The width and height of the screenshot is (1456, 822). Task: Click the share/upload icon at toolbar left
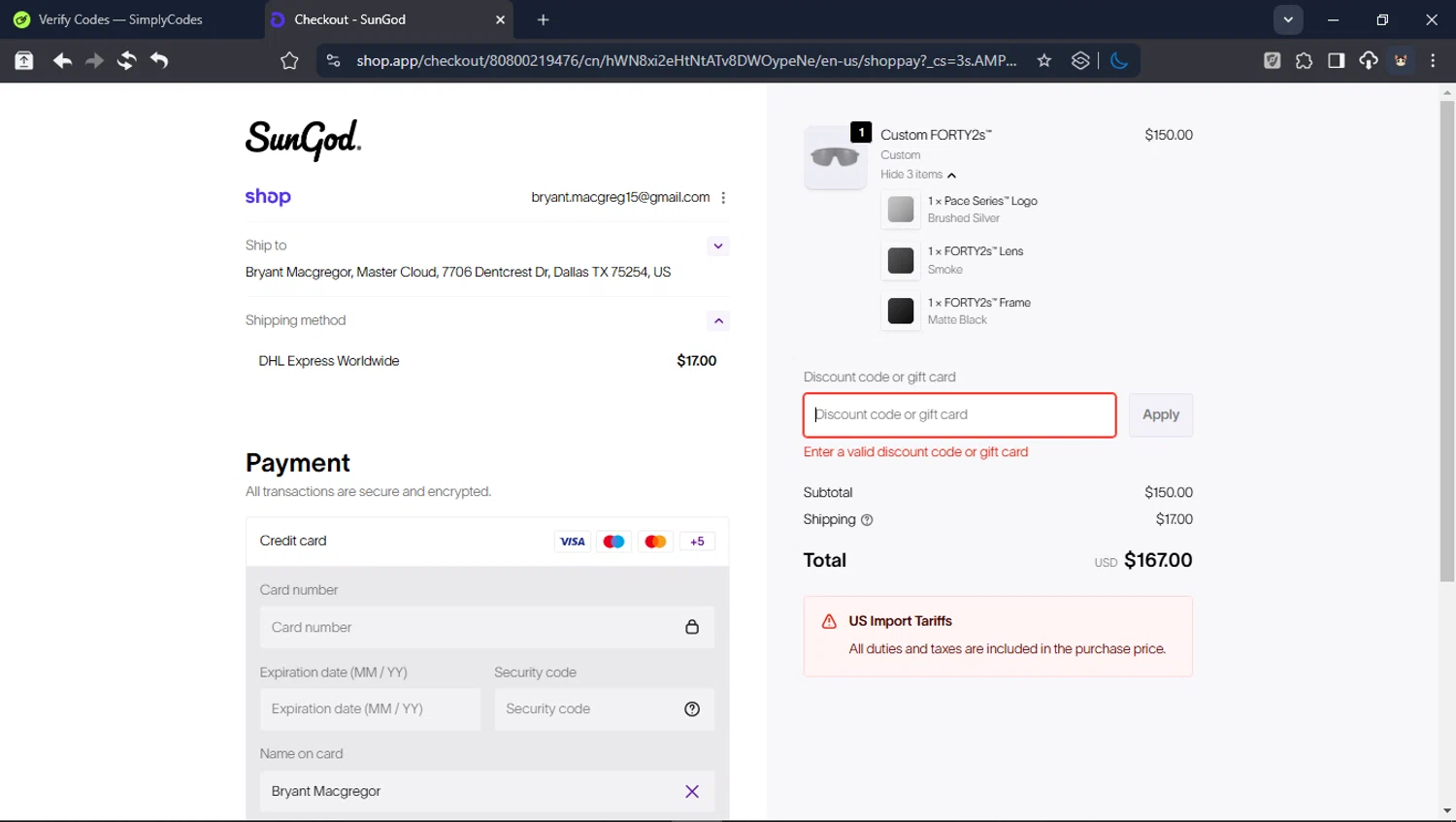click(24, 60)
